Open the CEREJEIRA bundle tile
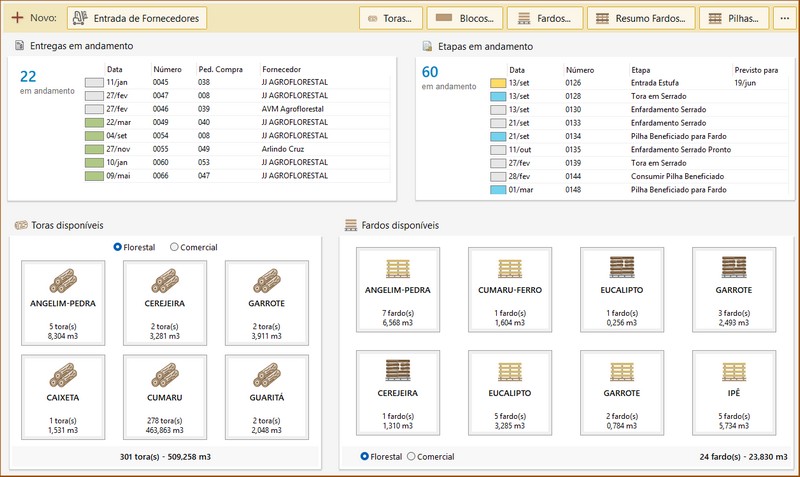 [398, 394]
